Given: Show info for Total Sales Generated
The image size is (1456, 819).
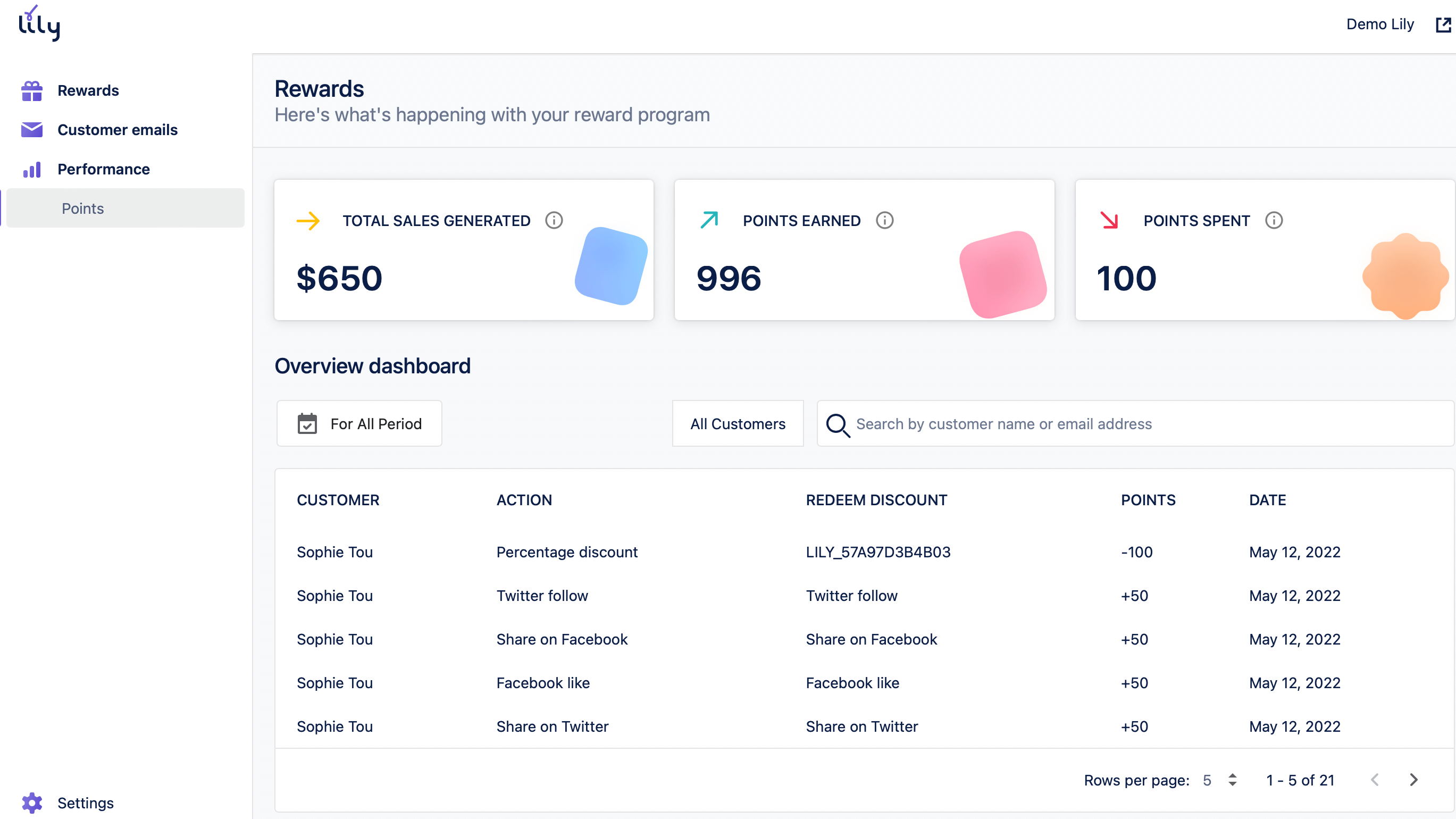Looking at the screenshot, I should pos(554,220).
